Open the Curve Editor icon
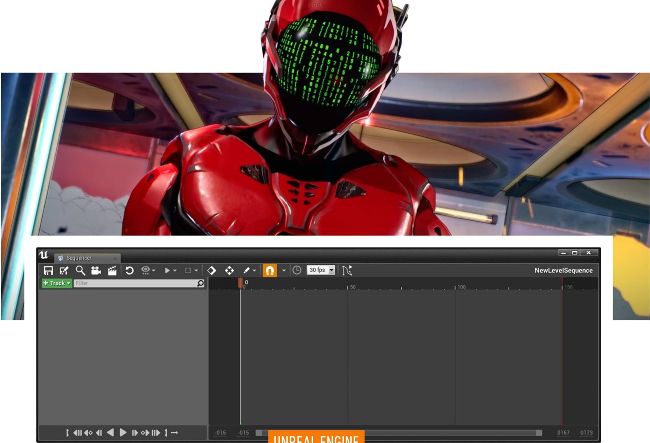Screen dimensions: 650x443 tap(347, 270)
